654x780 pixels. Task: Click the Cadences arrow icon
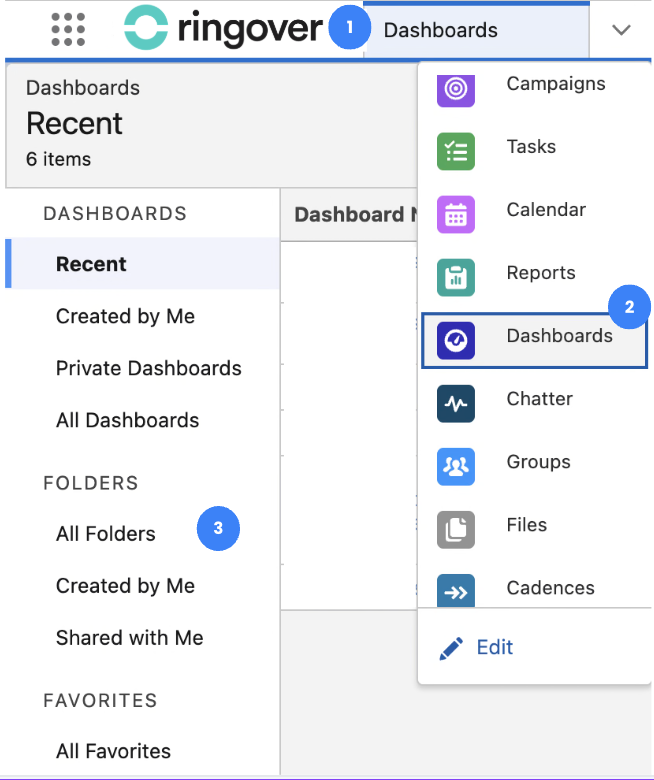pos(456,590)
